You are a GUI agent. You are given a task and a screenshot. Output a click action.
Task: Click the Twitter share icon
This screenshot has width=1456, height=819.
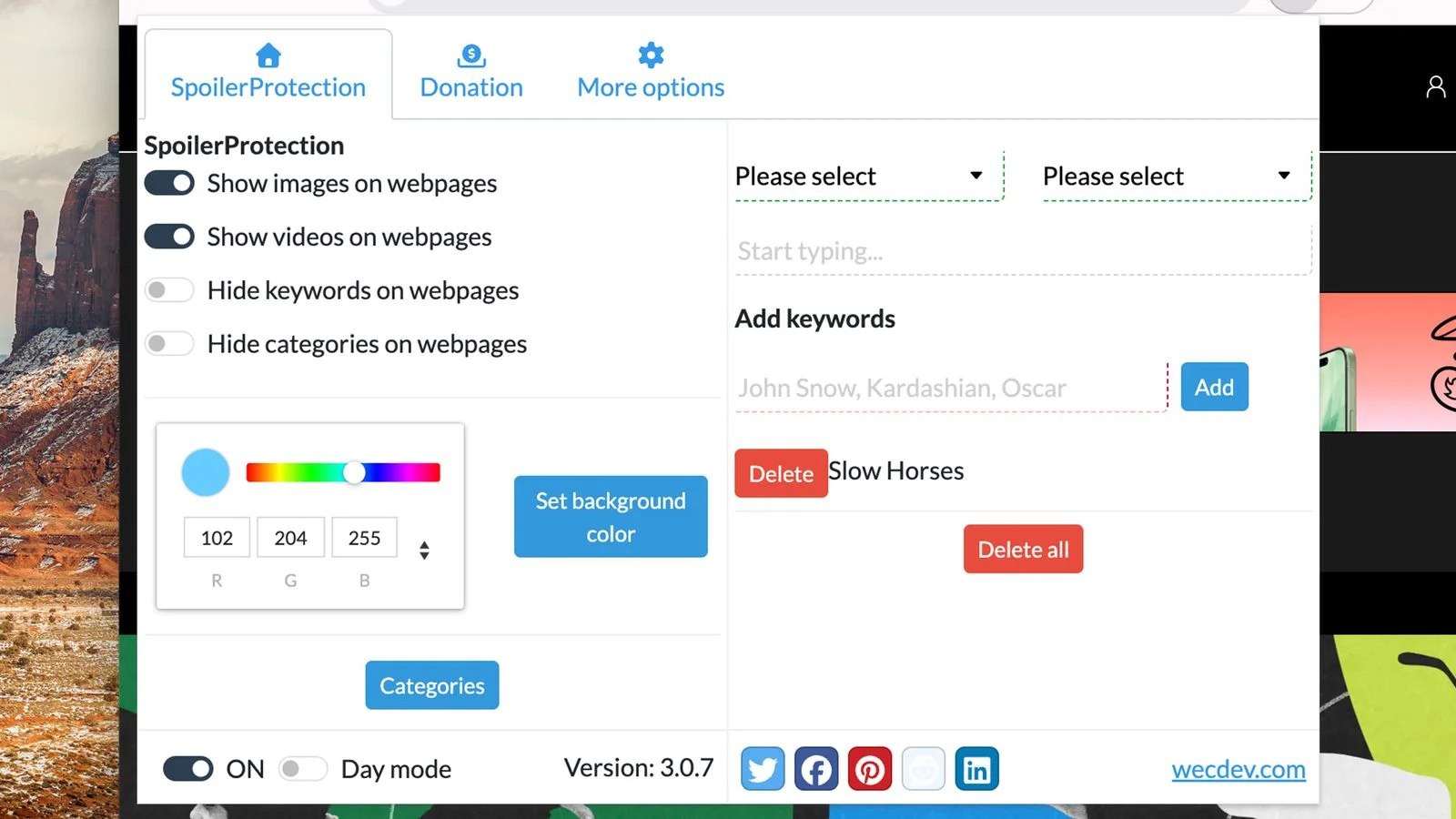tap(763, 769)
